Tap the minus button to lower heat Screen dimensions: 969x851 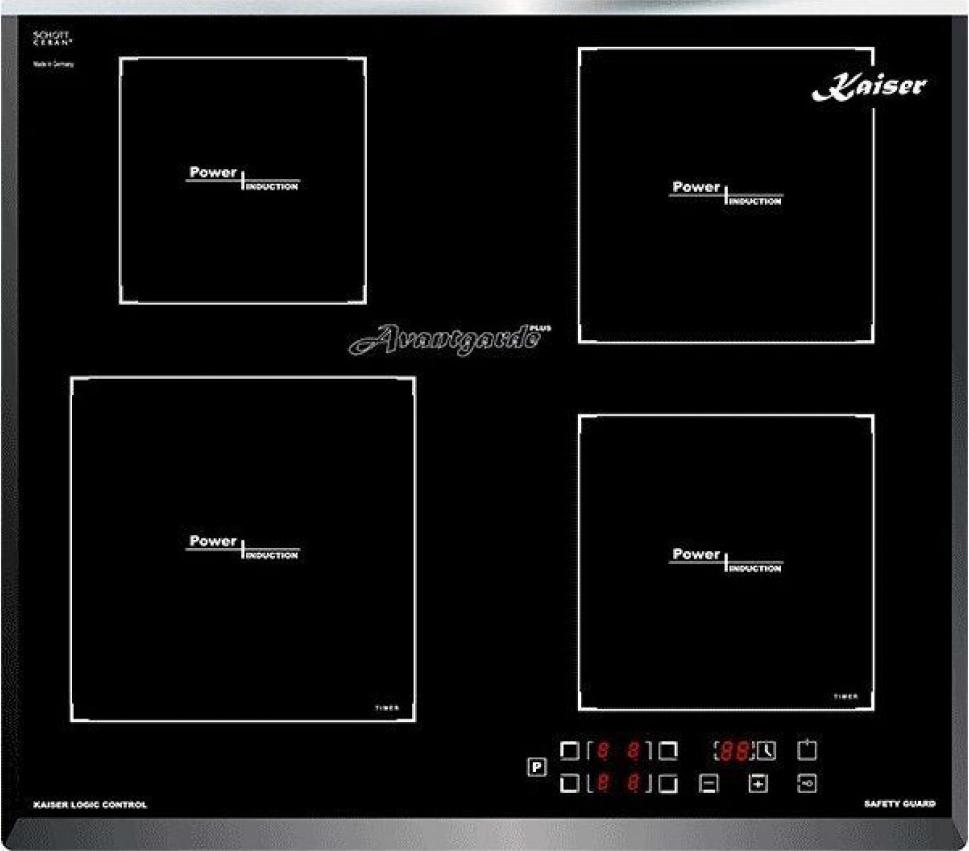[x=708, y=784]
